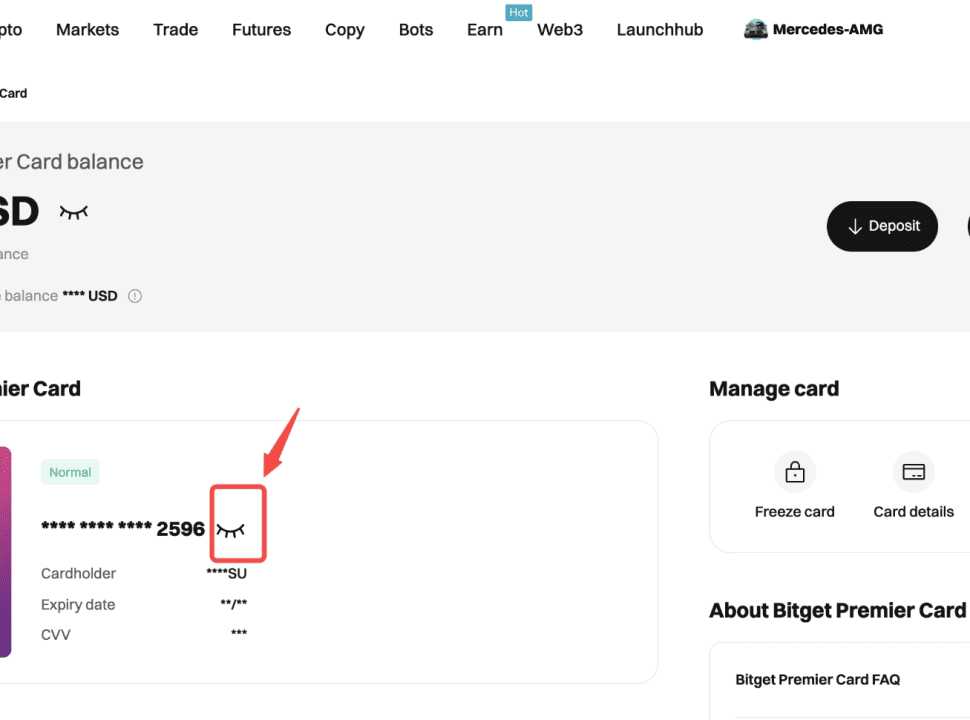The image size is (970, 720).
Task: Click the Normal card status badge
Action: click(70, 472)
